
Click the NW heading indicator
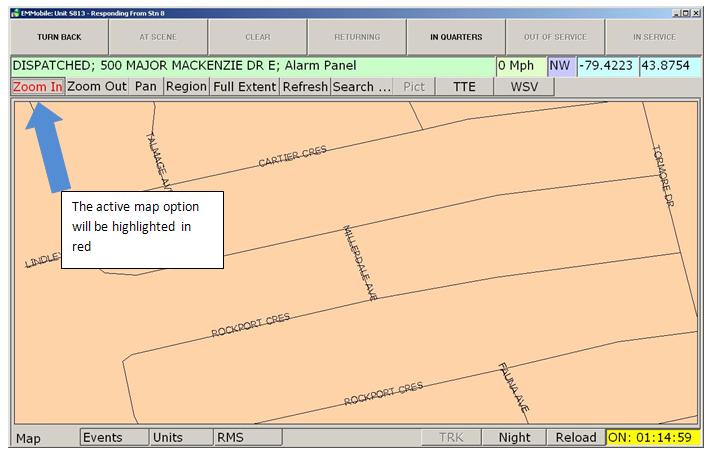pyautogui.click(x=560, y=66)
